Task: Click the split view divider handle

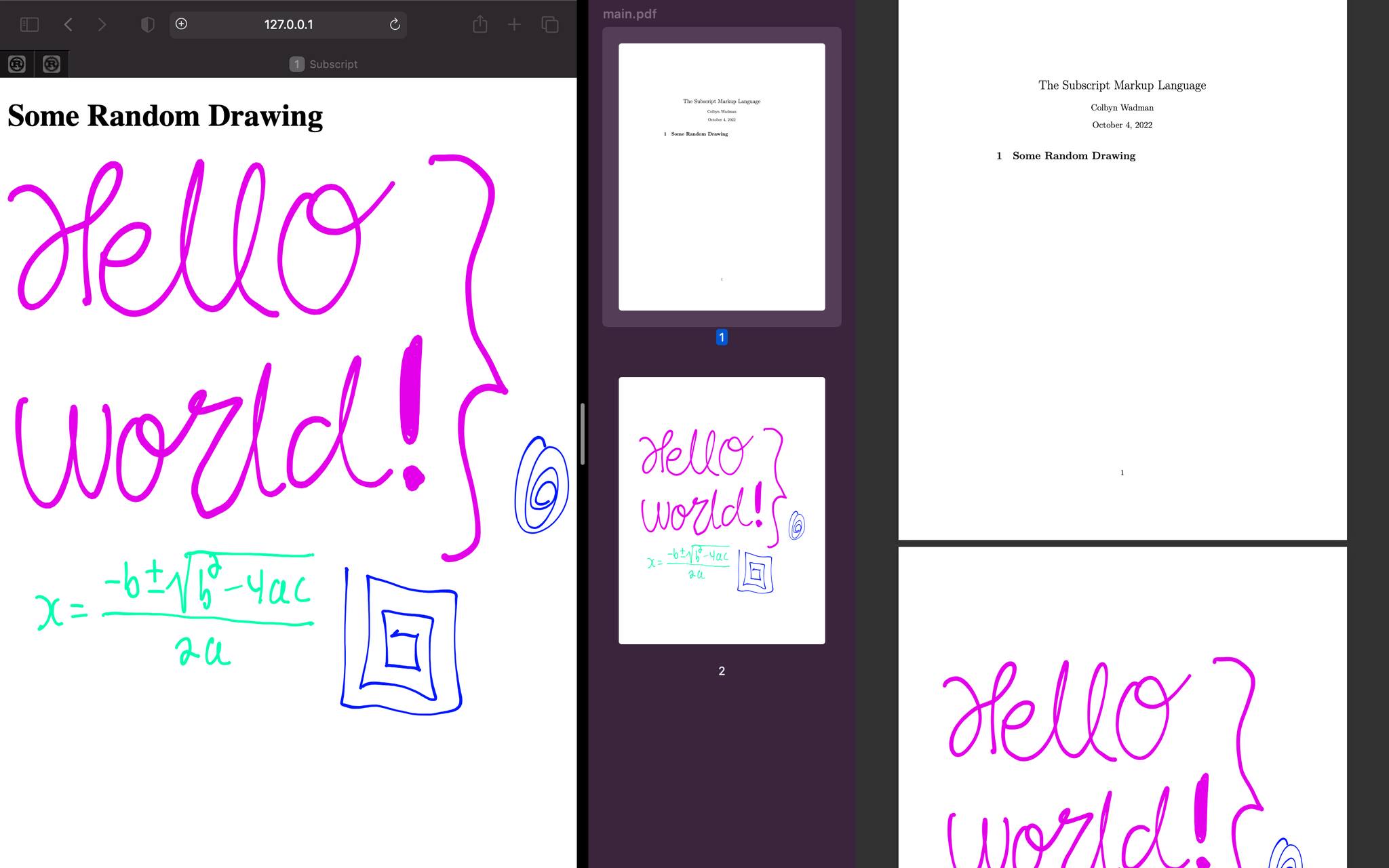Action: pyautogui.click(x=583, y=434)
